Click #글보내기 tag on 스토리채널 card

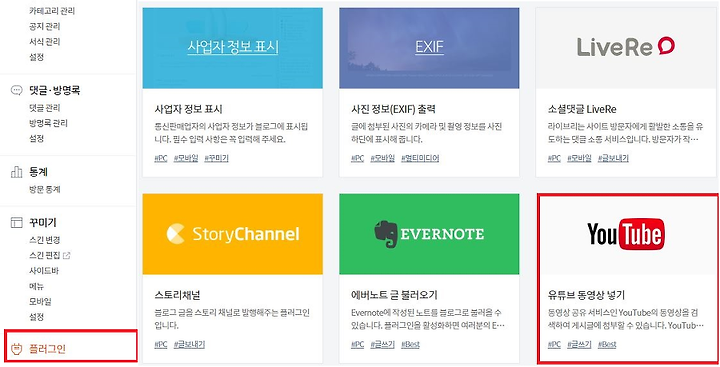point(189,344)
